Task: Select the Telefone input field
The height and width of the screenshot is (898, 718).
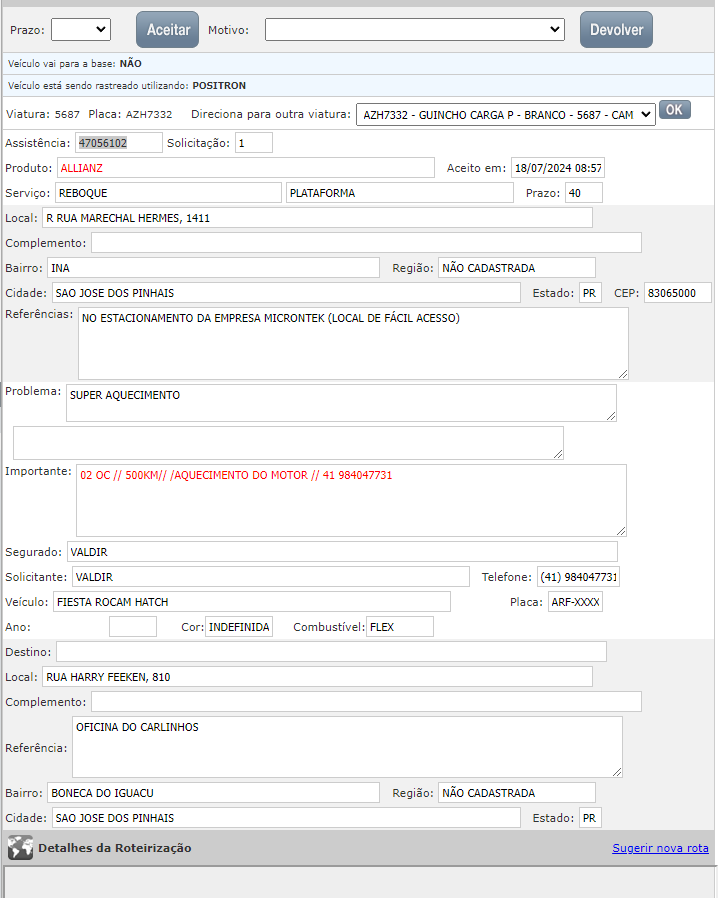Action: pyautogui.click(x=578, y=577)
